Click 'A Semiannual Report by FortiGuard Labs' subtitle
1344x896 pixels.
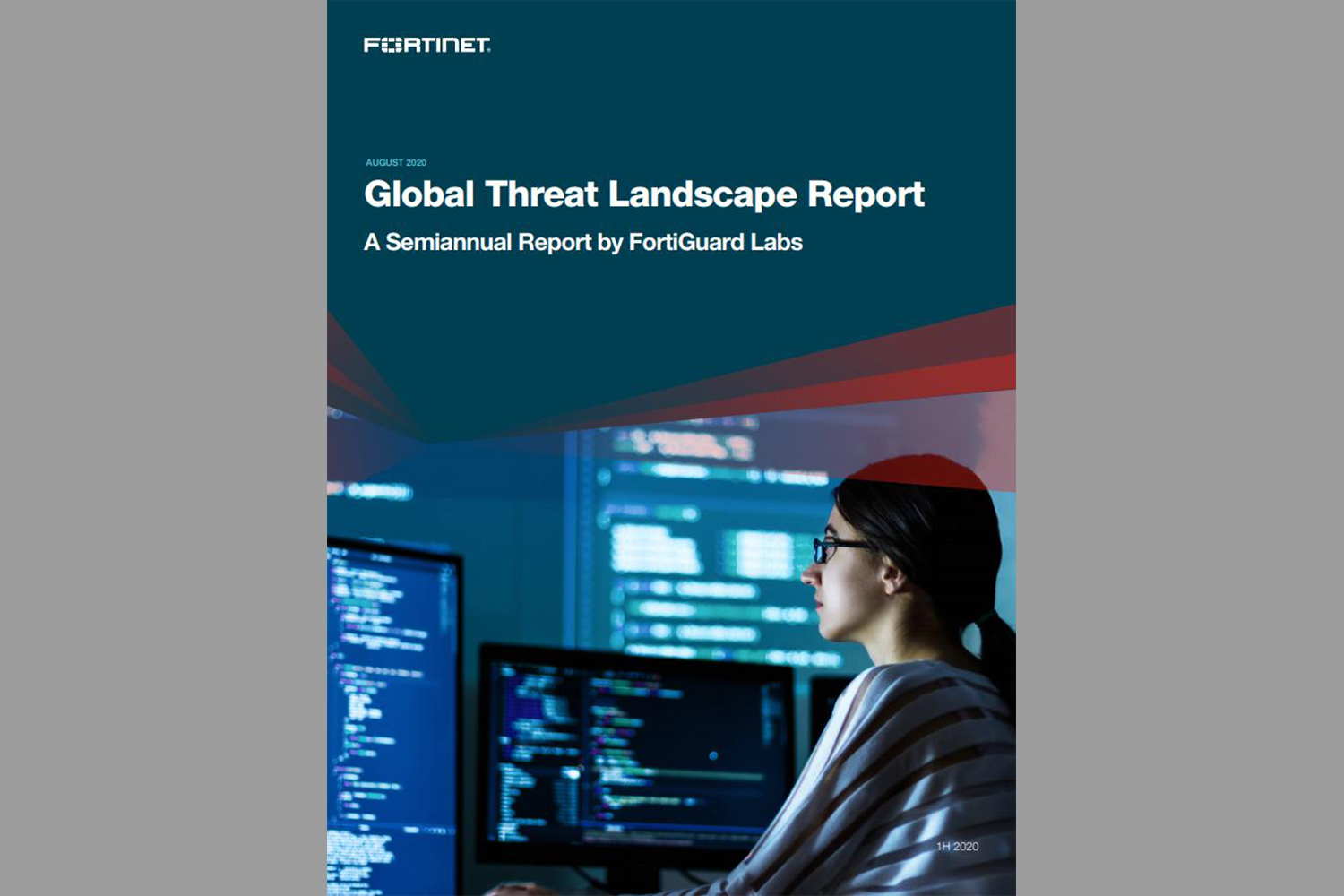click(583, 242)
